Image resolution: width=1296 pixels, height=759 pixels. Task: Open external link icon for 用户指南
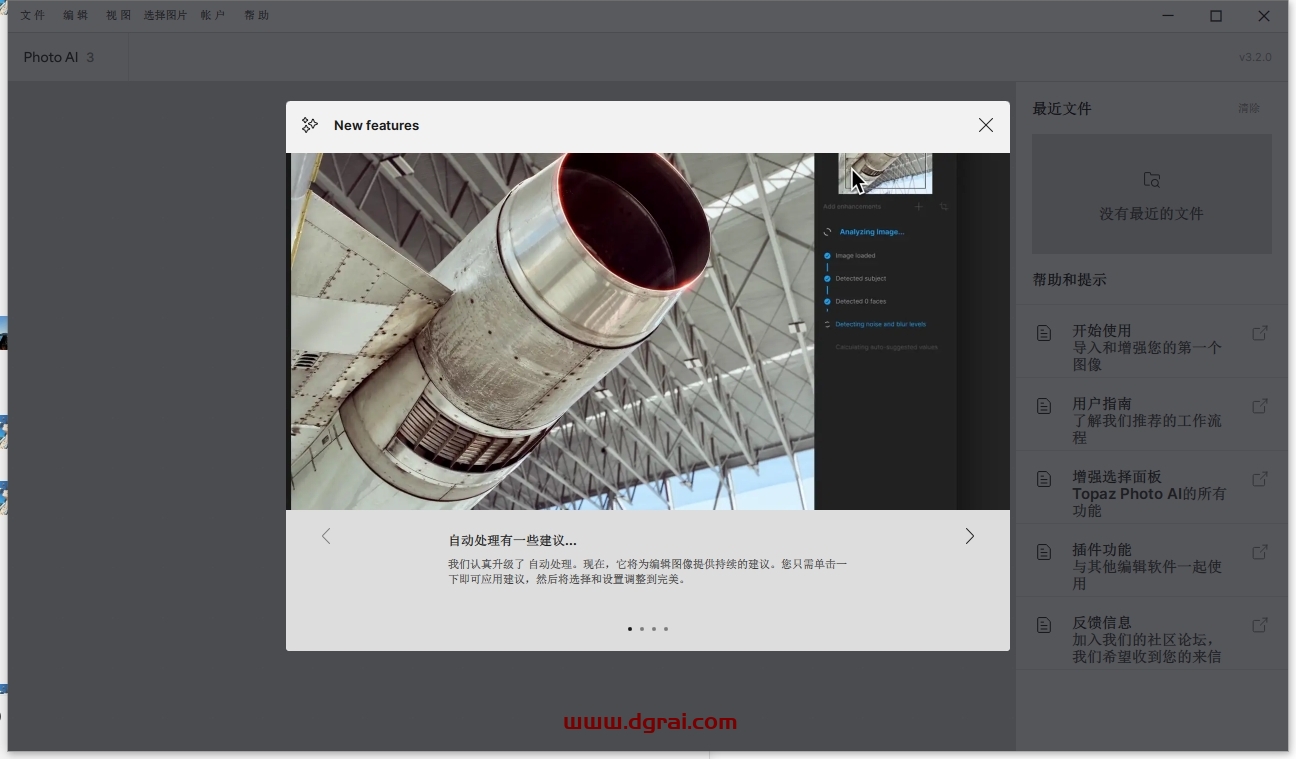pyautogui.click(x=1260, y=406)
